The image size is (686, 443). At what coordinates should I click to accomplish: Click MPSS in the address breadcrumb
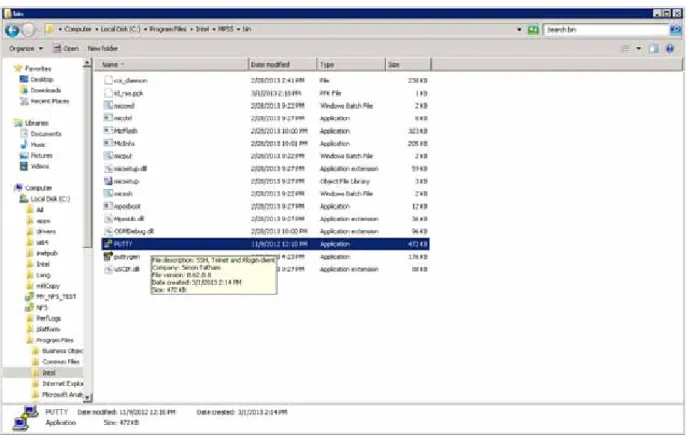pyautogui.click(x=226, y=29)
